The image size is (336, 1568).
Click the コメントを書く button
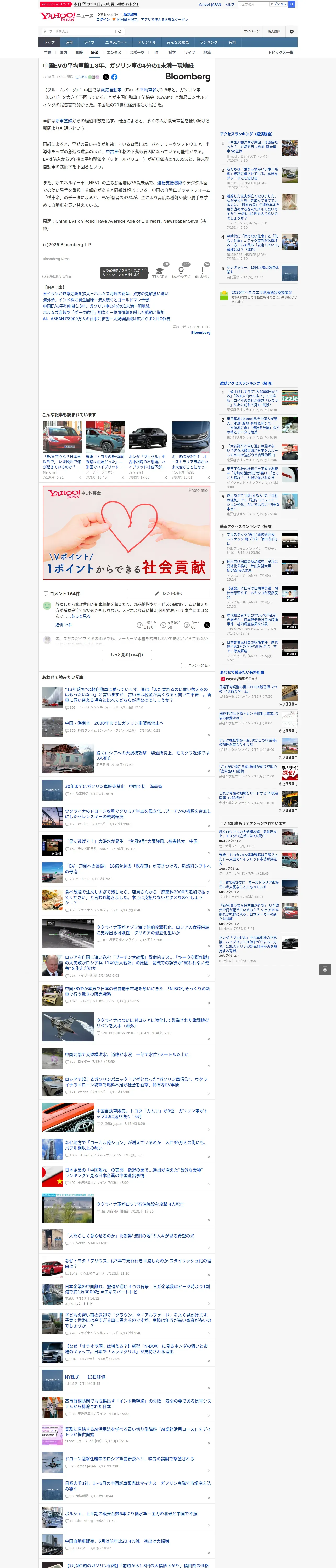click(x=168, y=593)
